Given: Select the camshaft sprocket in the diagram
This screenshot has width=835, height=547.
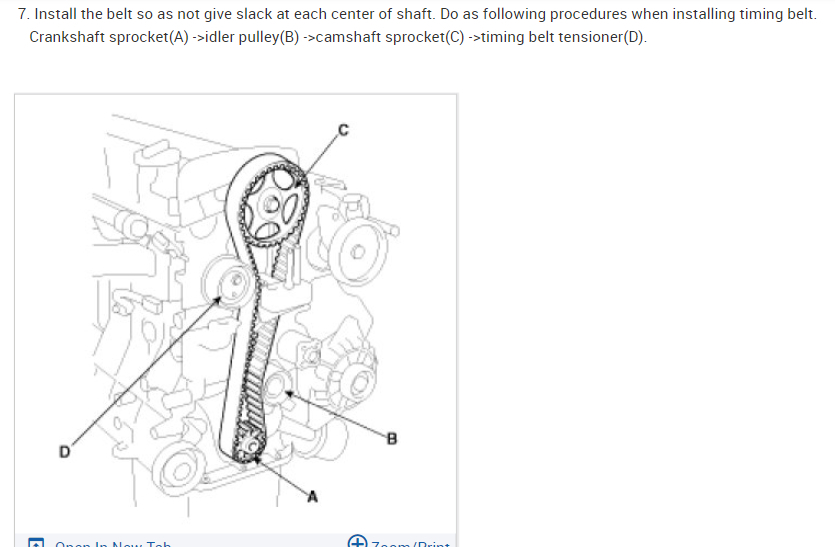Looking at the screenshot, I should (273, 203).
